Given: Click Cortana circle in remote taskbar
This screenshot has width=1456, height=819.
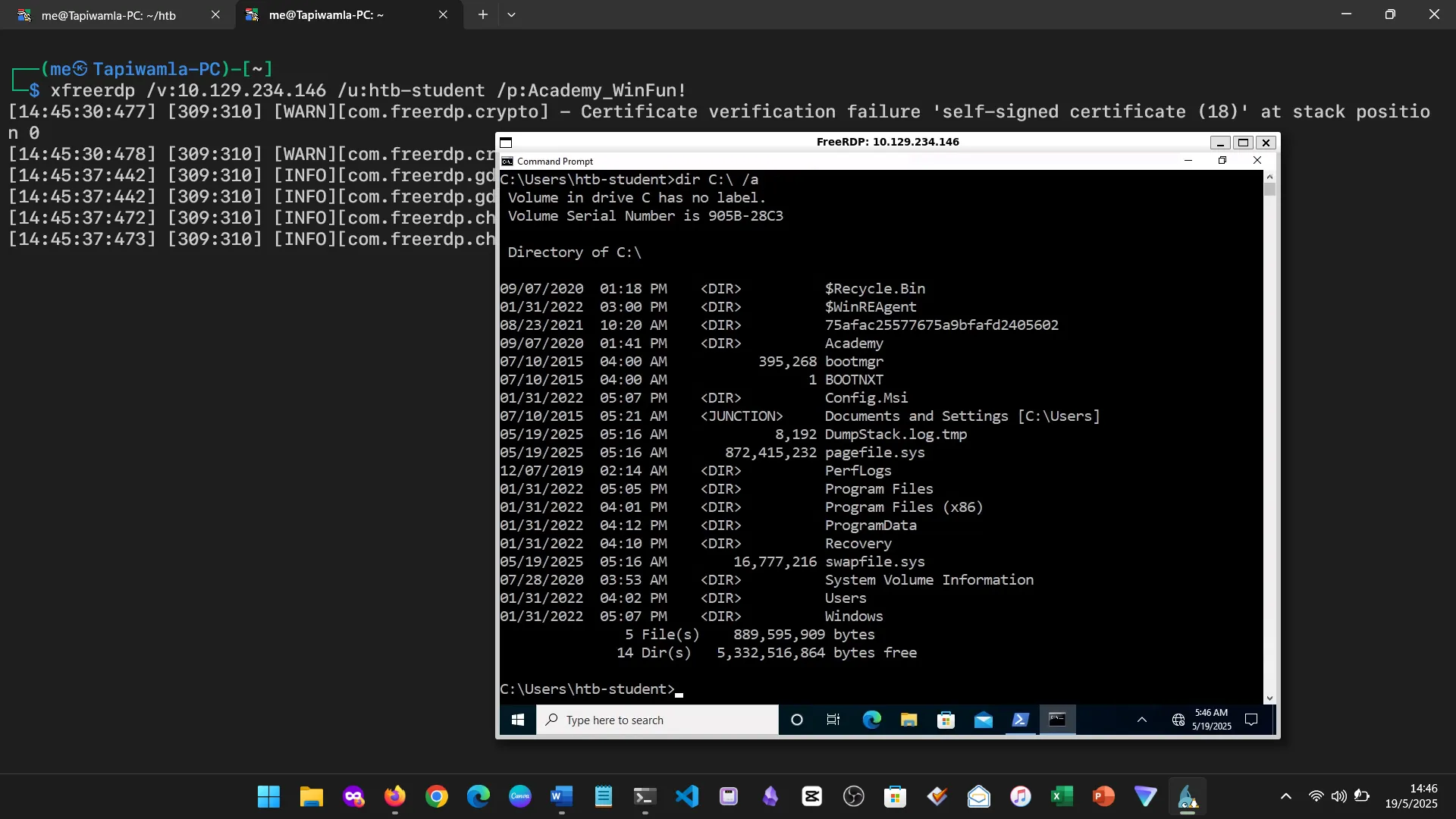Looking at the screenshot, I should [796, 720].
